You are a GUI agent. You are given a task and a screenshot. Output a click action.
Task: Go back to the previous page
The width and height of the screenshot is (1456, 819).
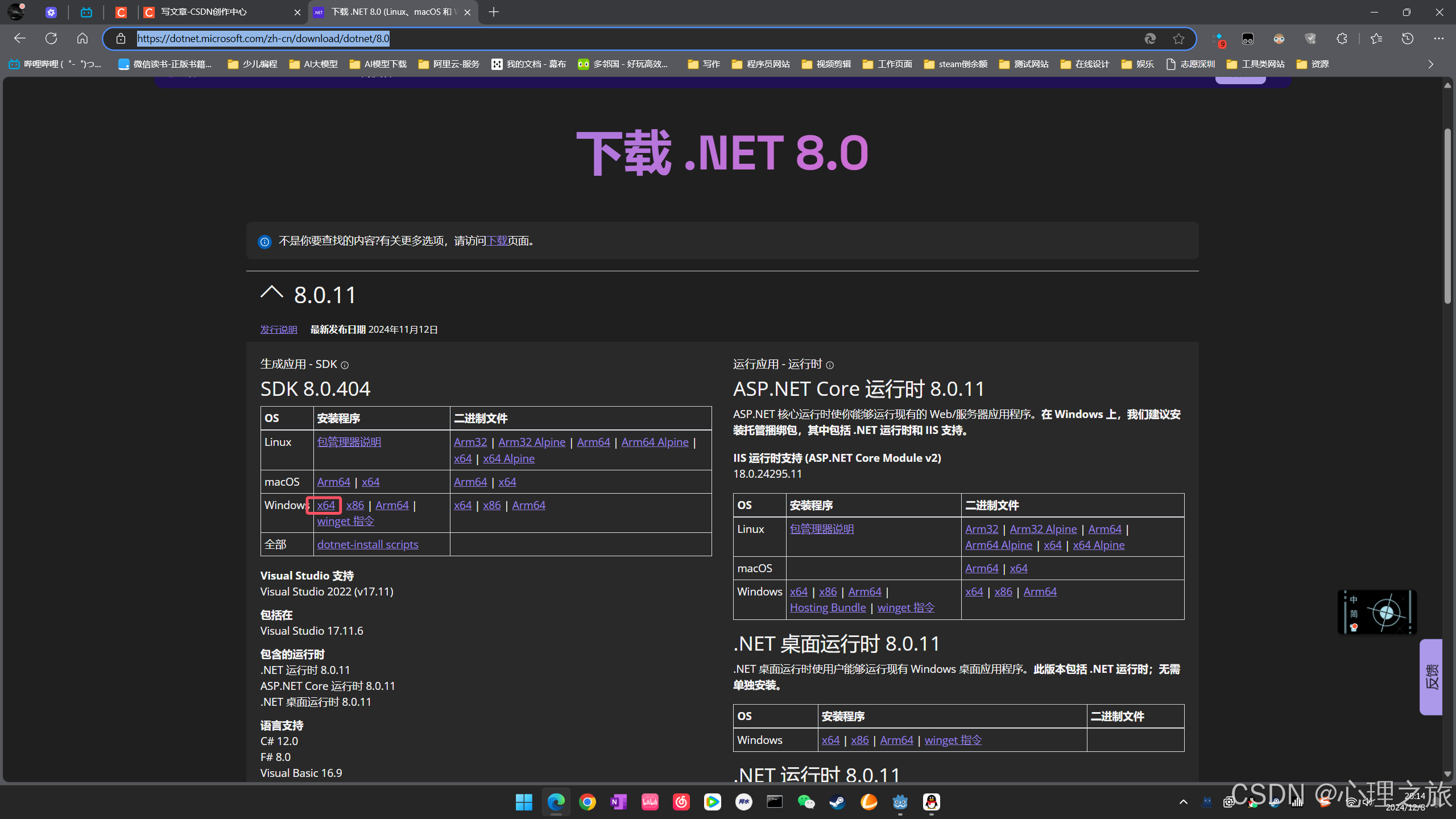(19, 38)
